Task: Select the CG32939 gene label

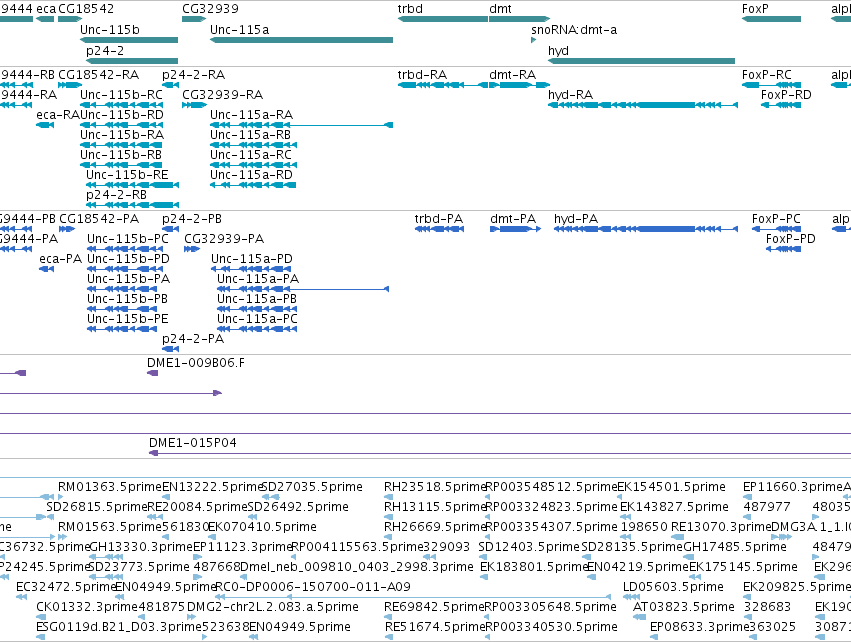Action: (210, 9)
